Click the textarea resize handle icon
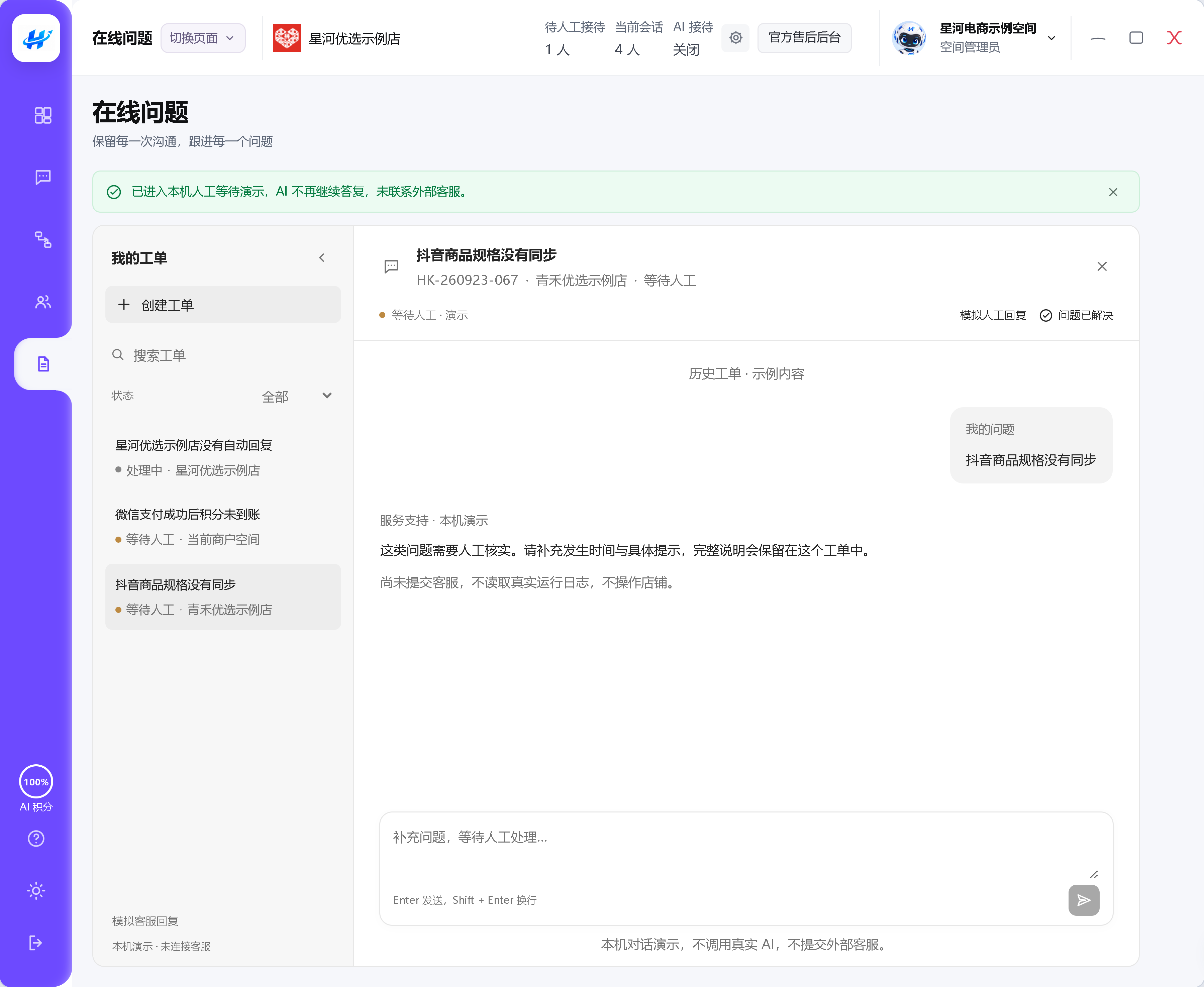This screenshot has height=987, width=1204. coord(1094,874)
